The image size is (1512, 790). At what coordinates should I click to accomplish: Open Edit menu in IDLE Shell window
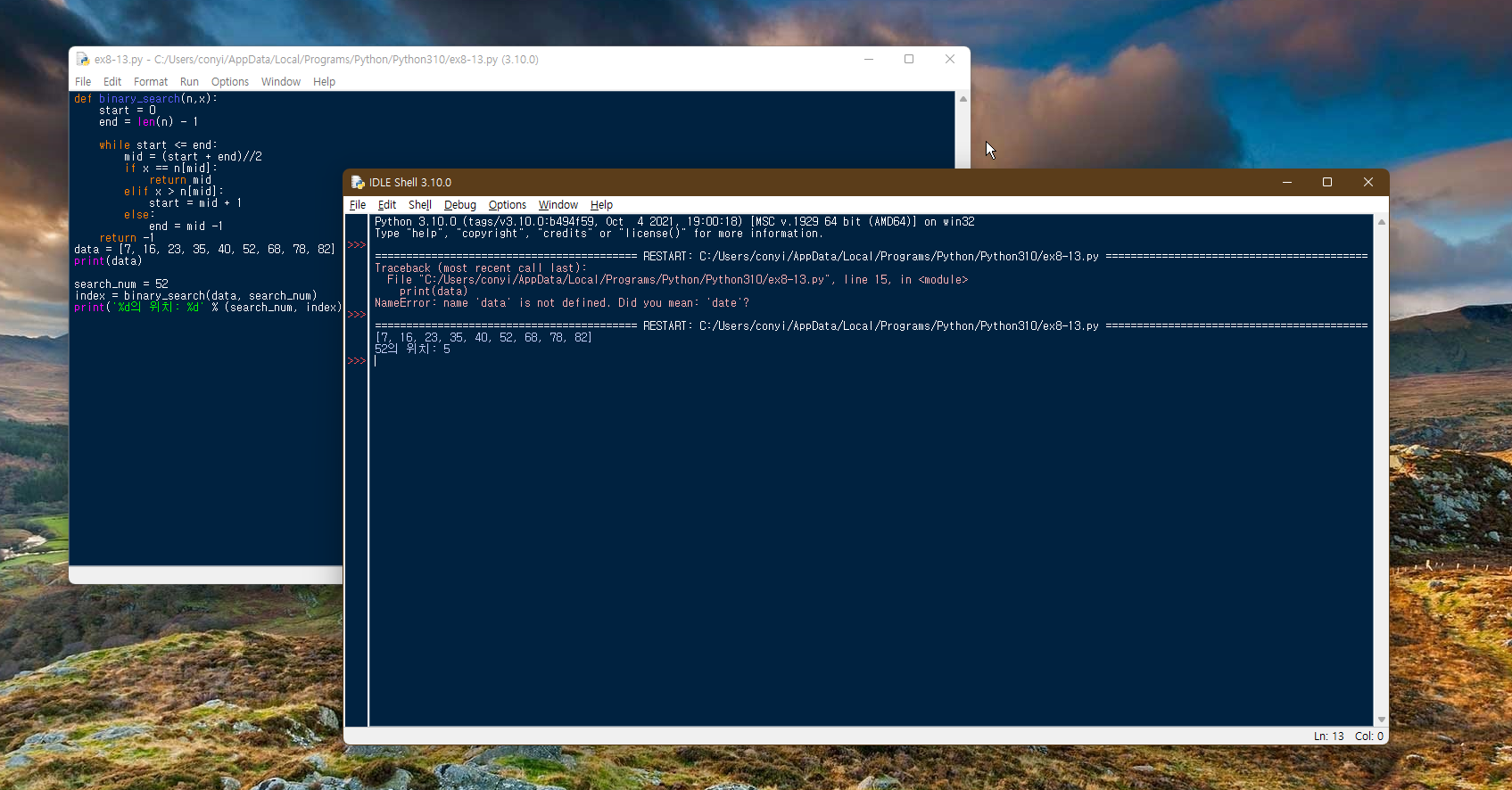(387, 205)
